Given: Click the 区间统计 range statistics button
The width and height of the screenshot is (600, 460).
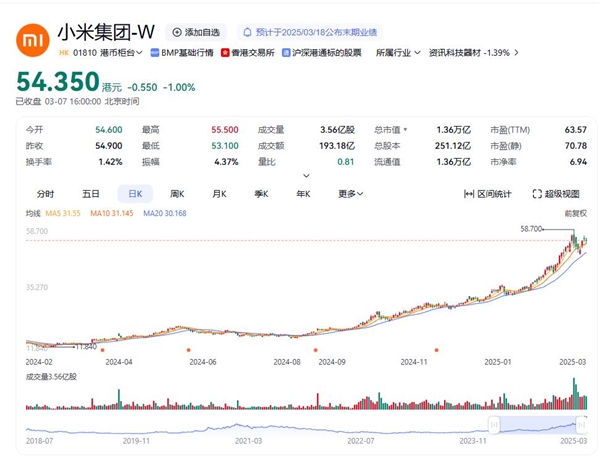Looking at the screenshot, I should click(488, 194).
